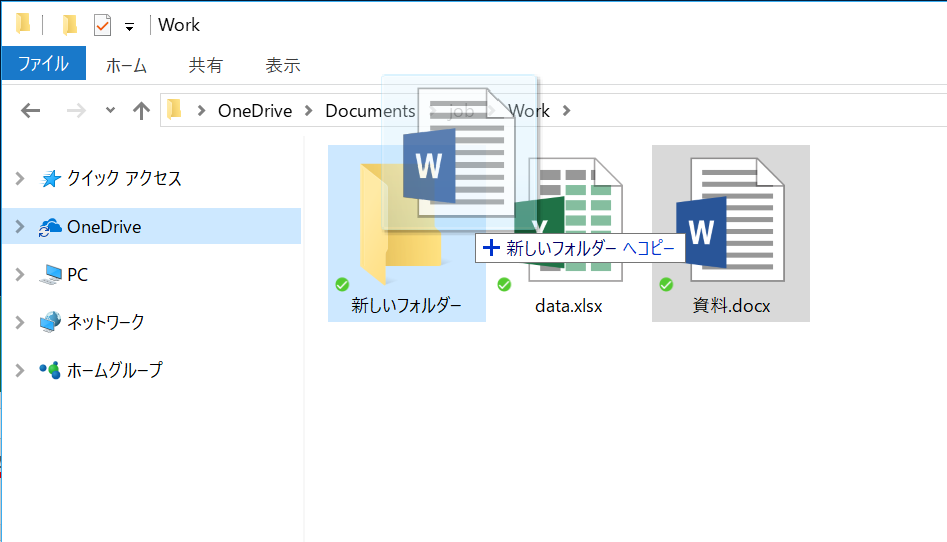Click the クイック アクセス star icon
Screen dimensions: 947x542
(x=50, y=178)
